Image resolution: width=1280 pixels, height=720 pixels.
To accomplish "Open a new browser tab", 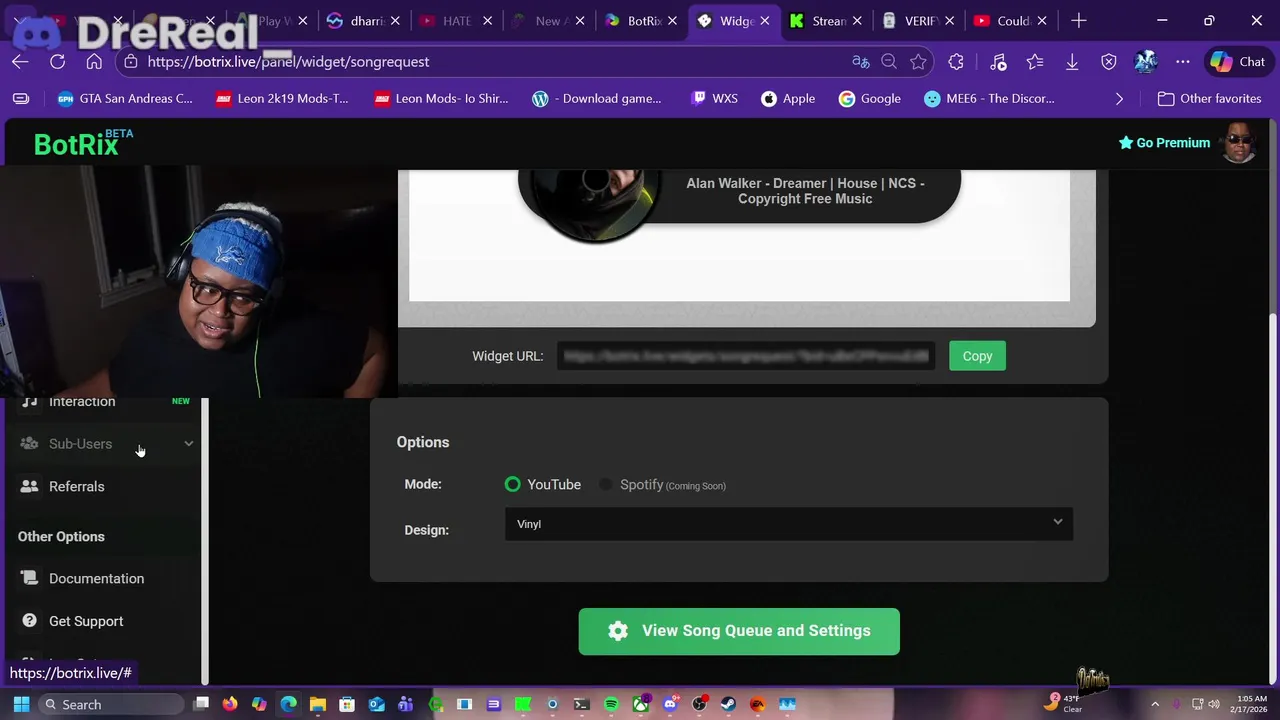I will [1078, 21].
